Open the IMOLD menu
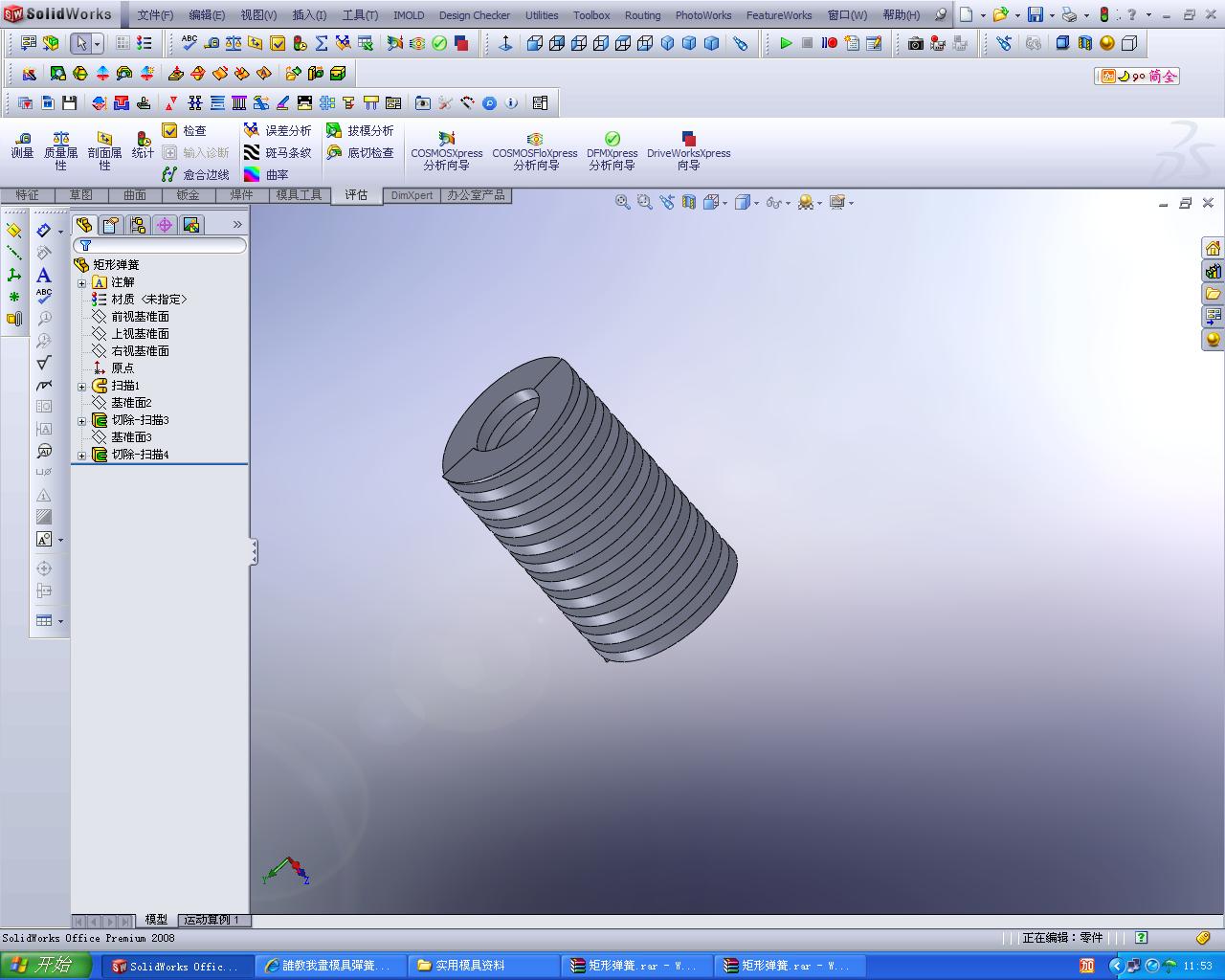The image size is (1225, 980). (x=409, y=15)
